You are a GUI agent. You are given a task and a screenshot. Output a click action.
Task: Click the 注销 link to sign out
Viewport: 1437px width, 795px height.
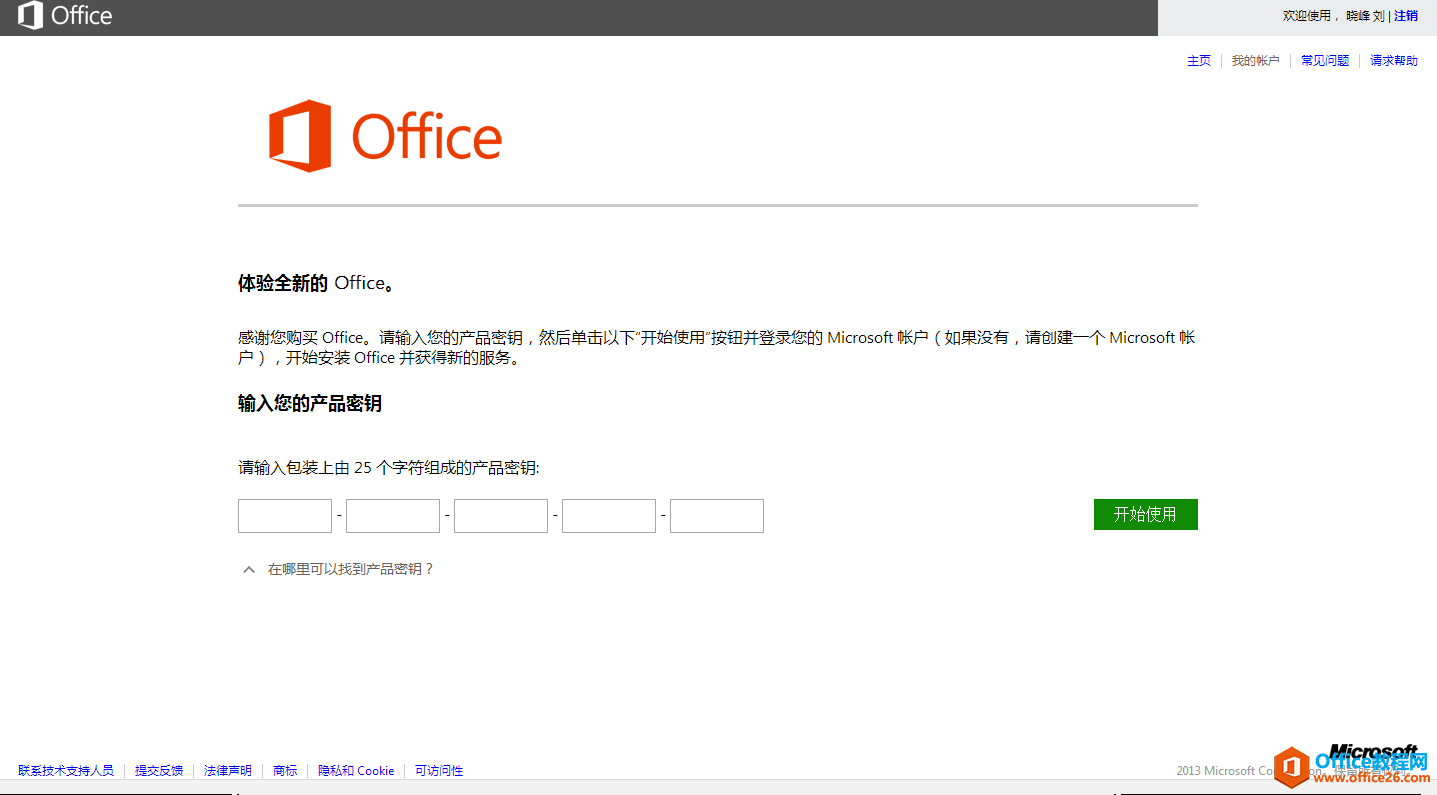click(x=1405, y=15)
